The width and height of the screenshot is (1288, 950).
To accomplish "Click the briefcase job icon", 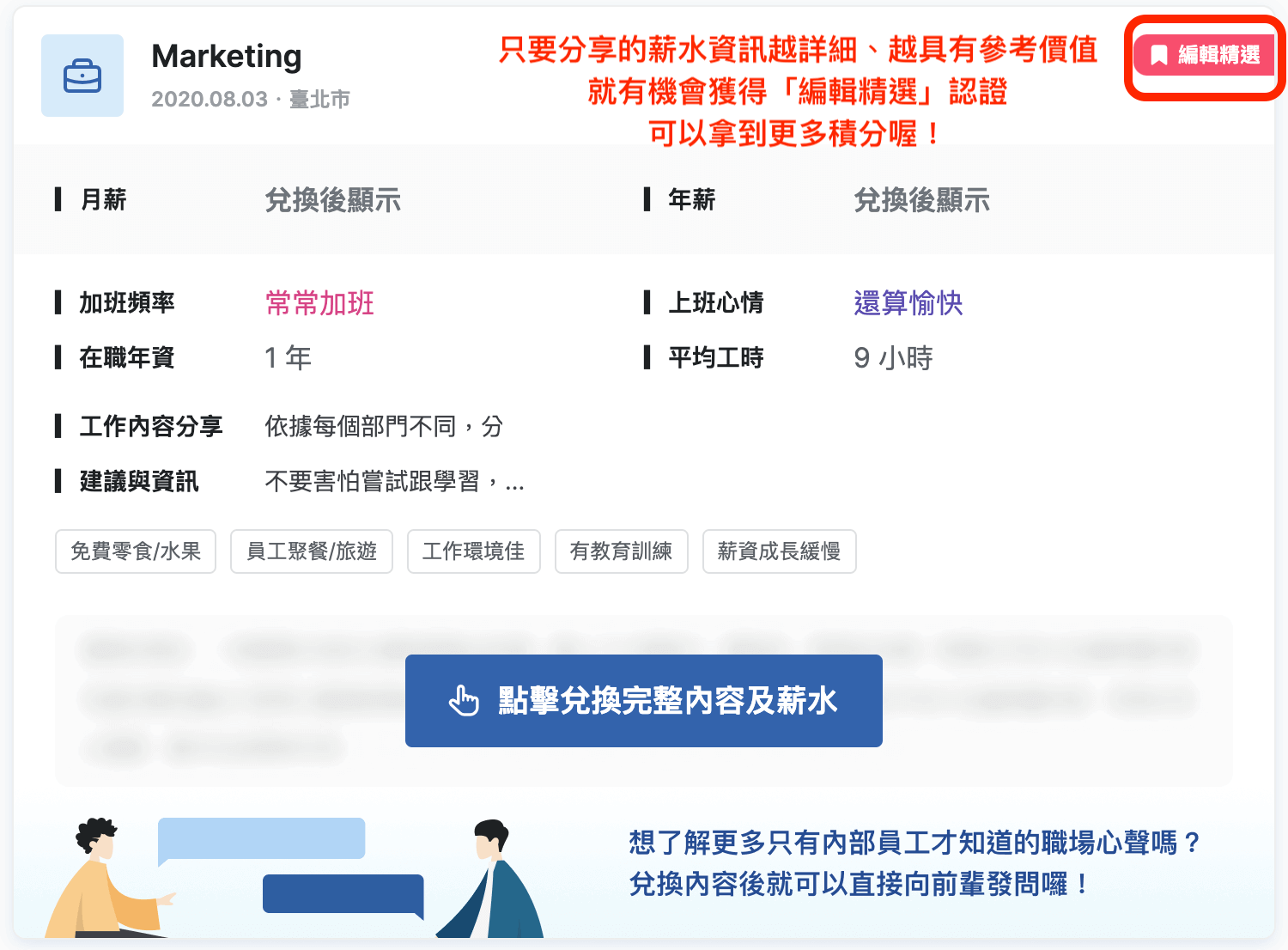I will (82, 76).
